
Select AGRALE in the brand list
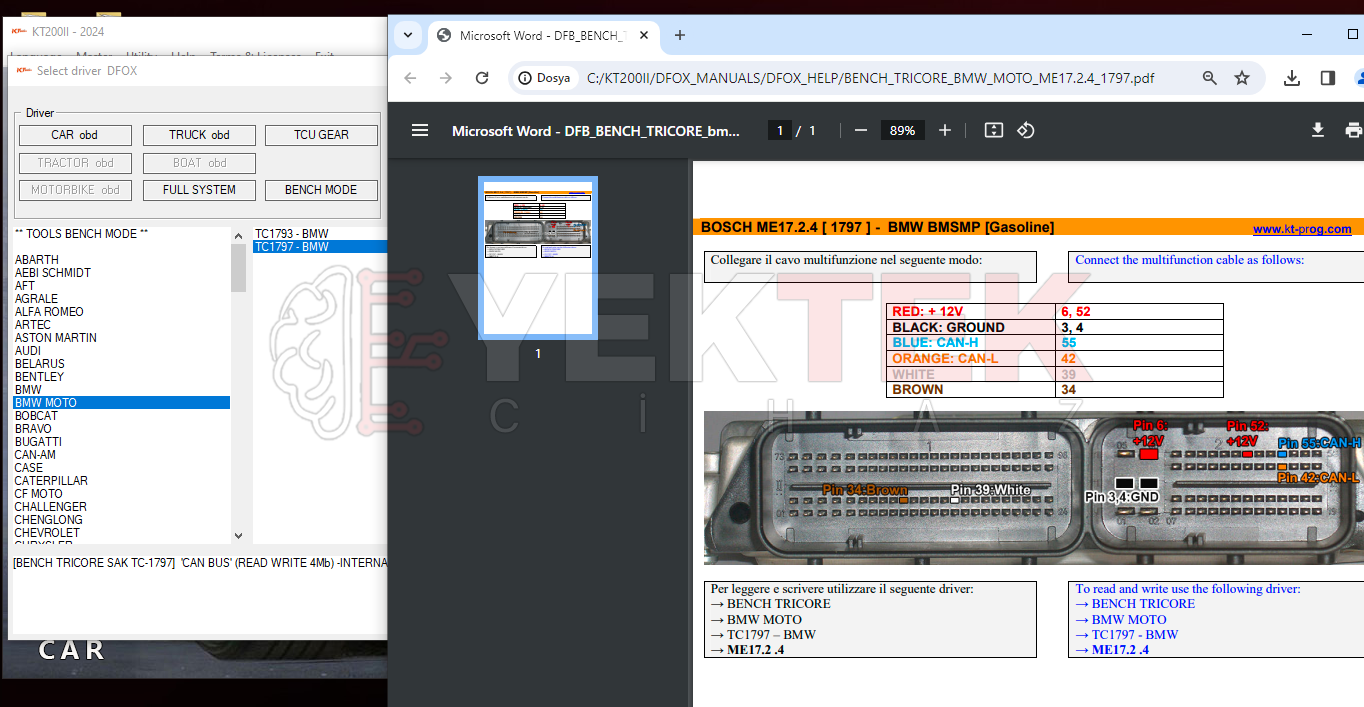(121, 299)
